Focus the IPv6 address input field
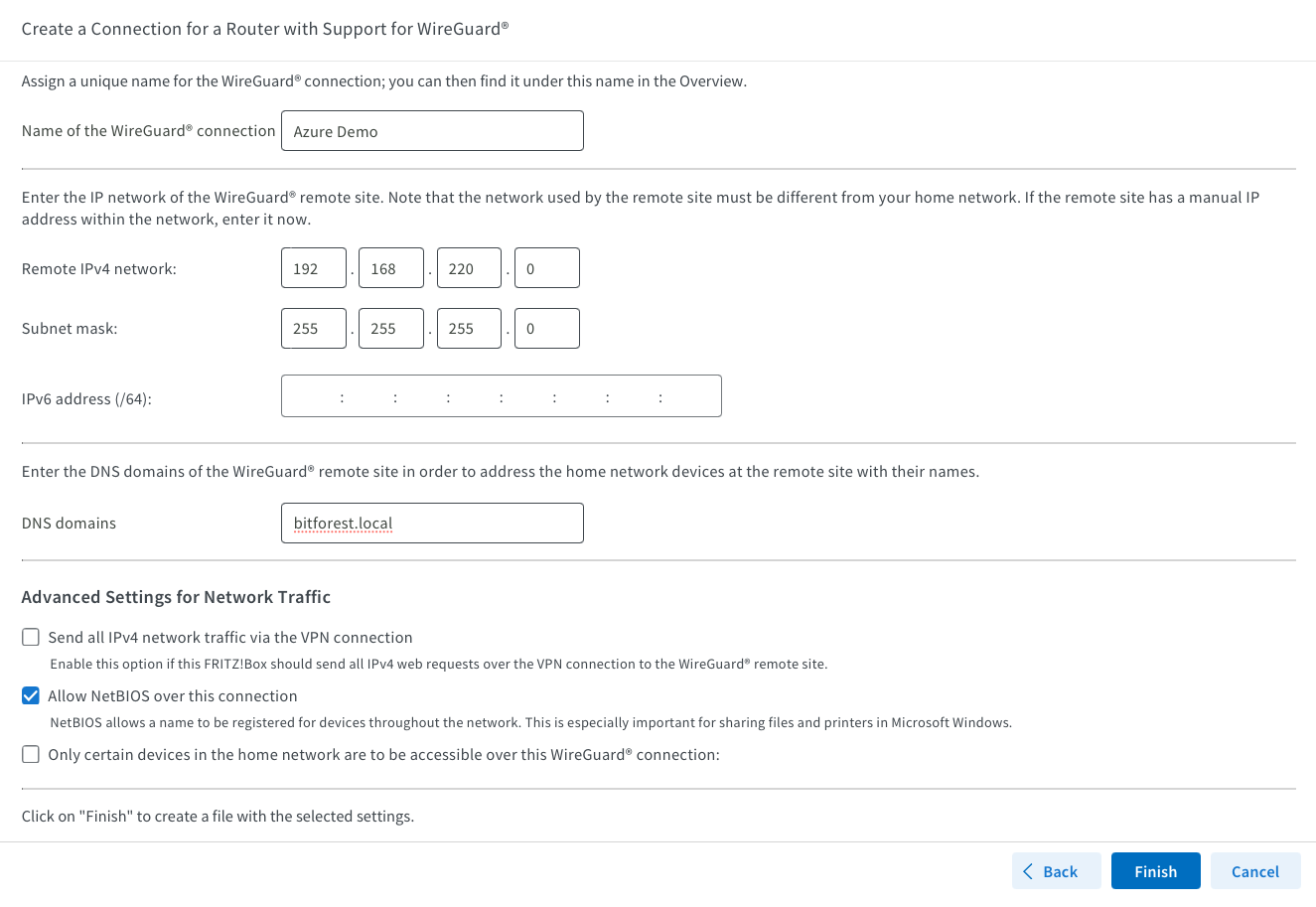1316x907 pixels. point(501,396)
